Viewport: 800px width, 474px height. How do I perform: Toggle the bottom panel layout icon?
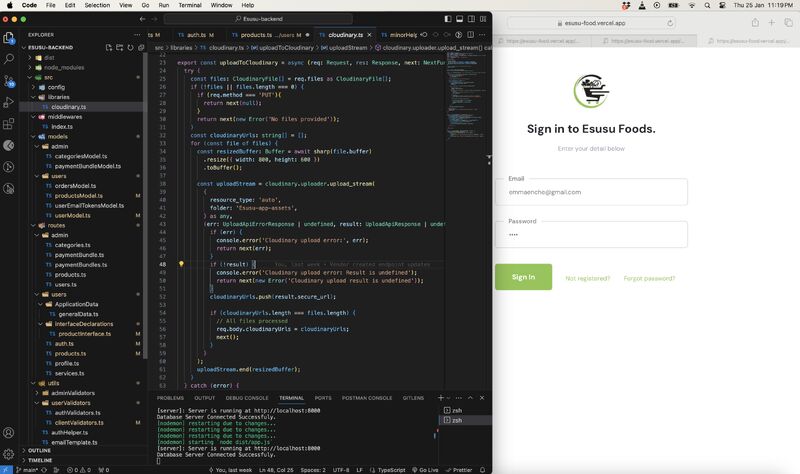[460, 19]
